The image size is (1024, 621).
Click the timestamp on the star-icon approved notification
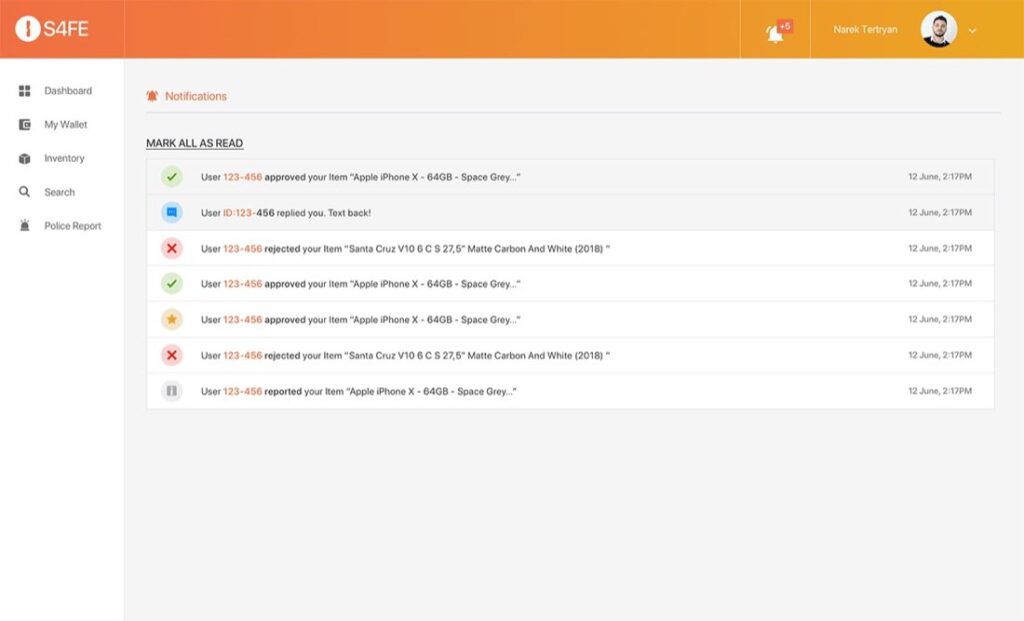pos(940,319)
